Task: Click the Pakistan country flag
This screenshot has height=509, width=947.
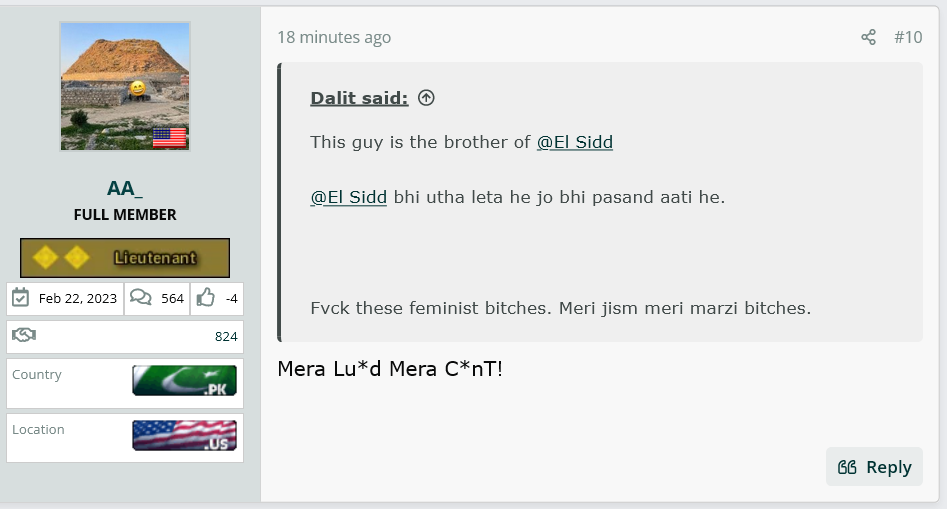Action: (x=184, y=381)
